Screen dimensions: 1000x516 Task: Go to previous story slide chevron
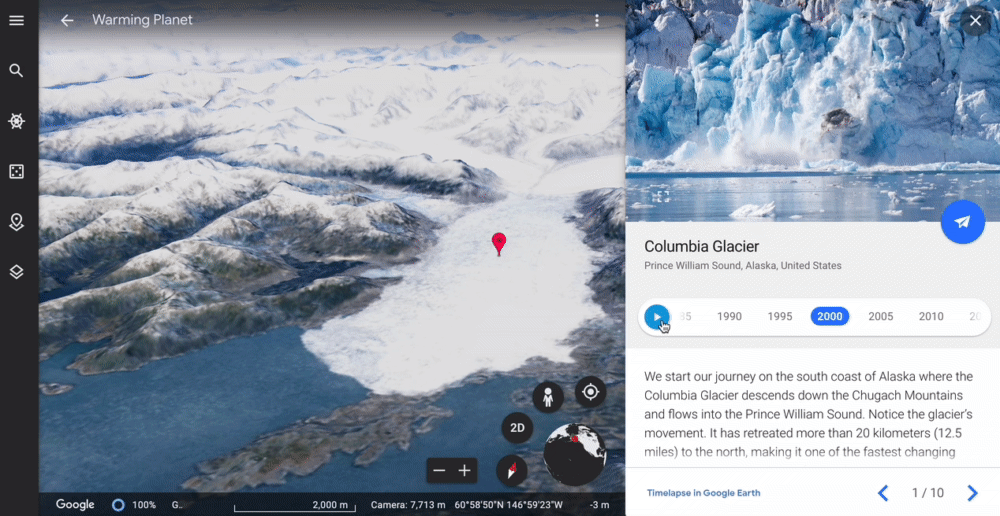pos(883,492)
